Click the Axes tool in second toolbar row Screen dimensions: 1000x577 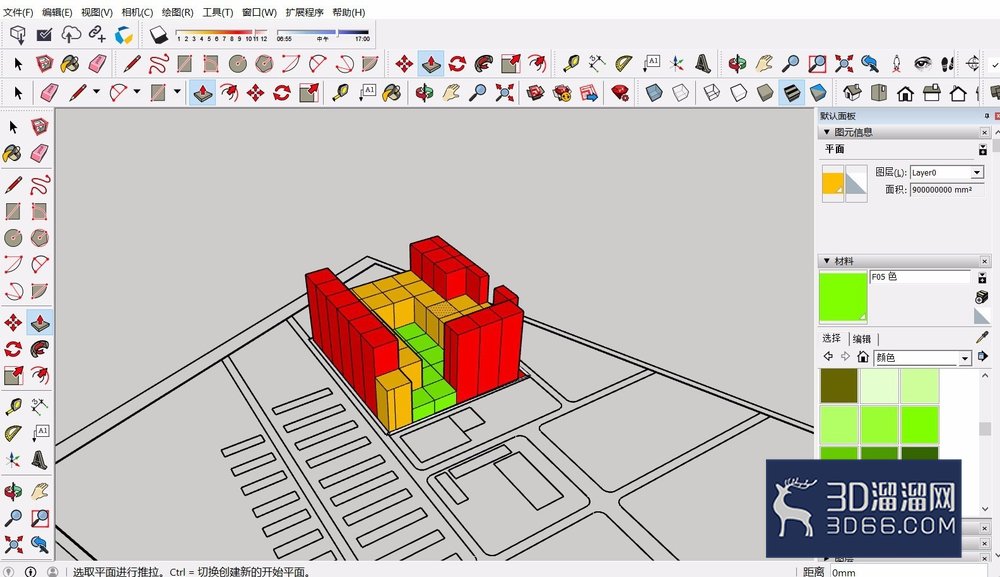pos(677,63)
